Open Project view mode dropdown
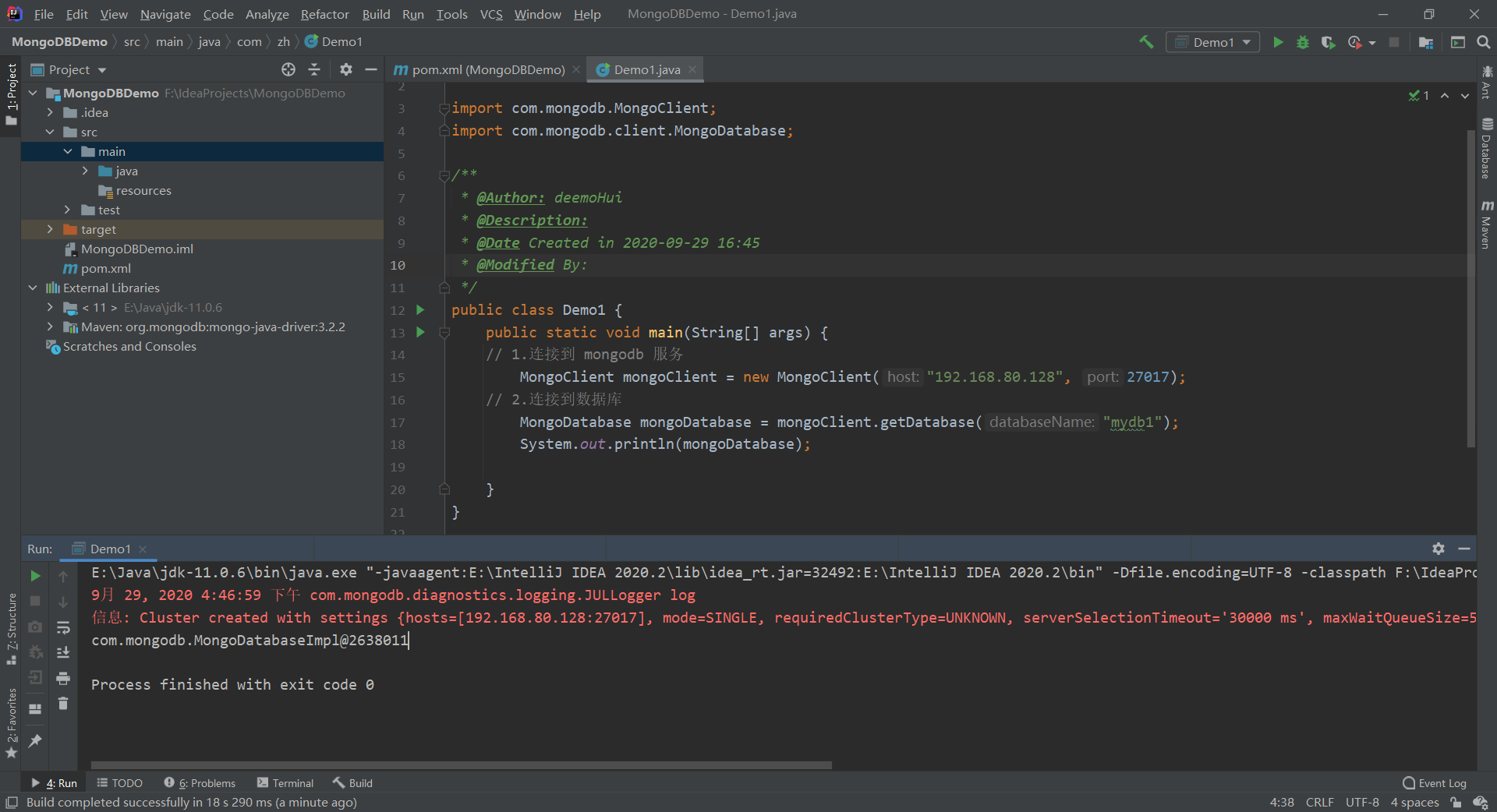This screenshot has width=1497, height=812. coord(101,70)
